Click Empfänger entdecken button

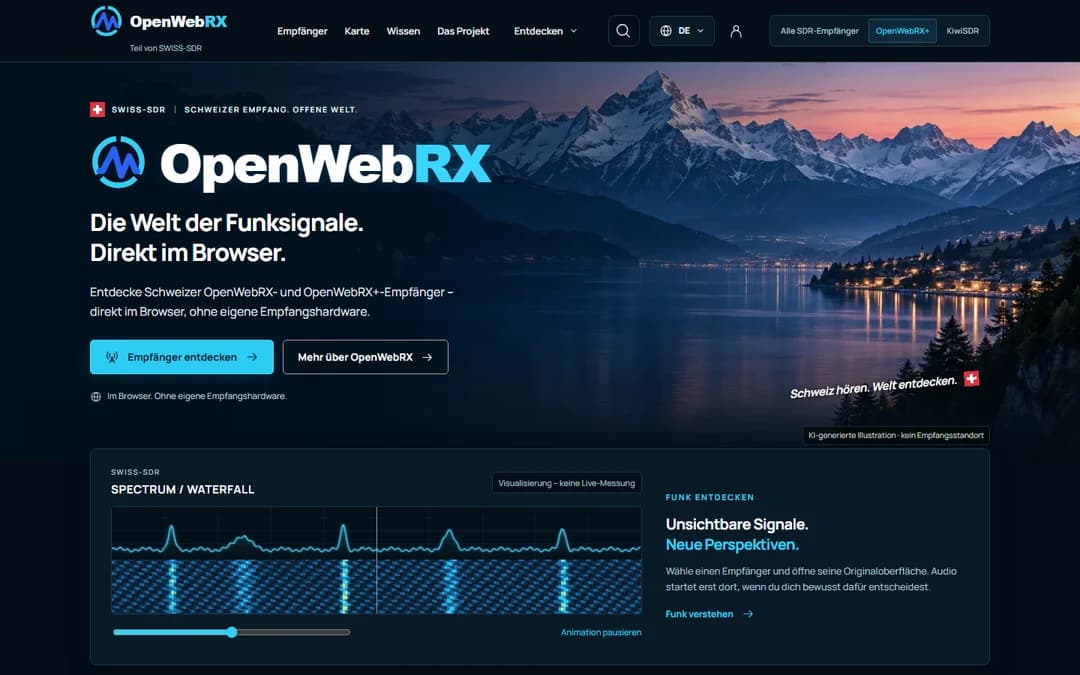182,357
